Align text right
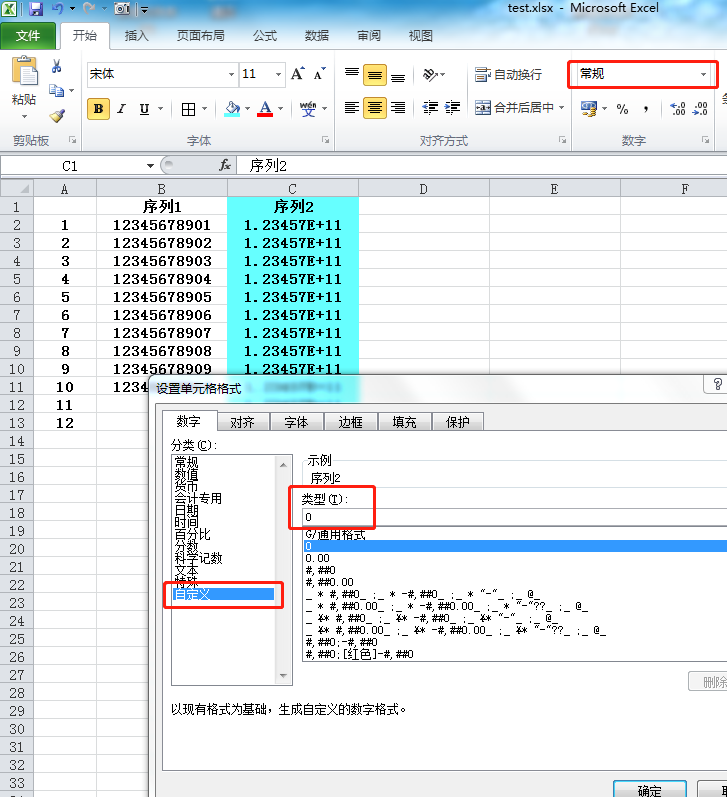This screenshot has height=797, width=727. (398, 108)
